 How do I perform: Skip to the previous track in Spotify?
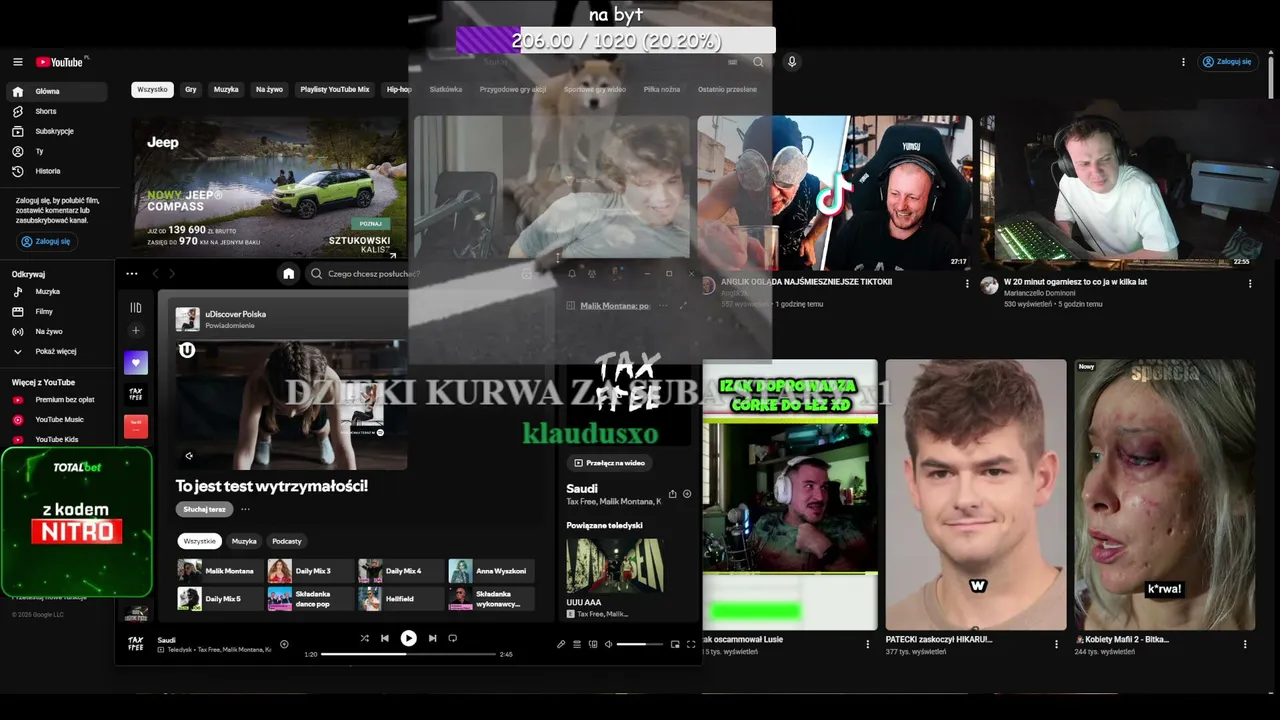(x=385, y=638)
